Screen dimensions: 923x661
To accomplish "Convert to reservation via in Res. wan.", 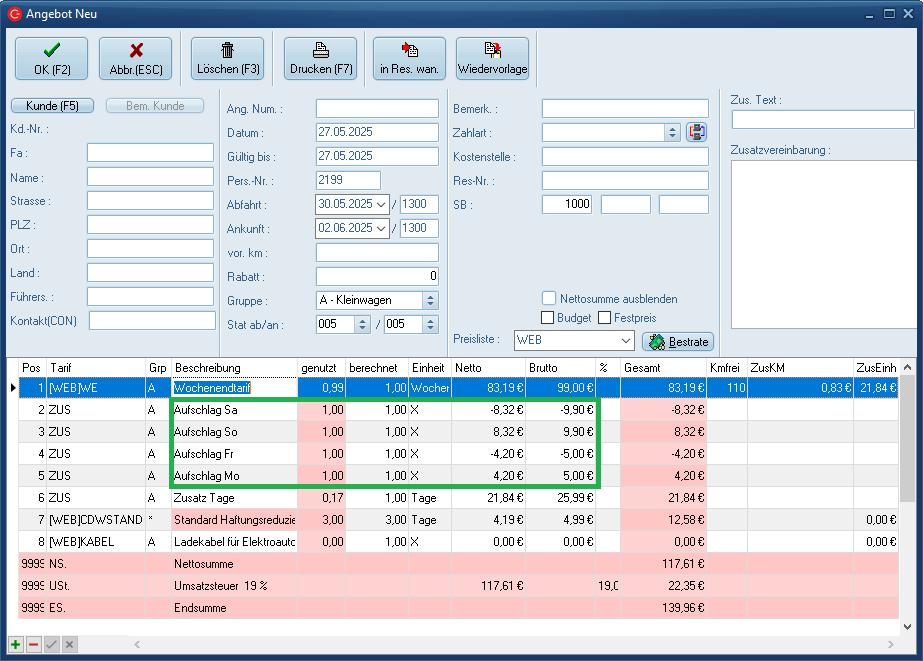I will tap(409, 59).
